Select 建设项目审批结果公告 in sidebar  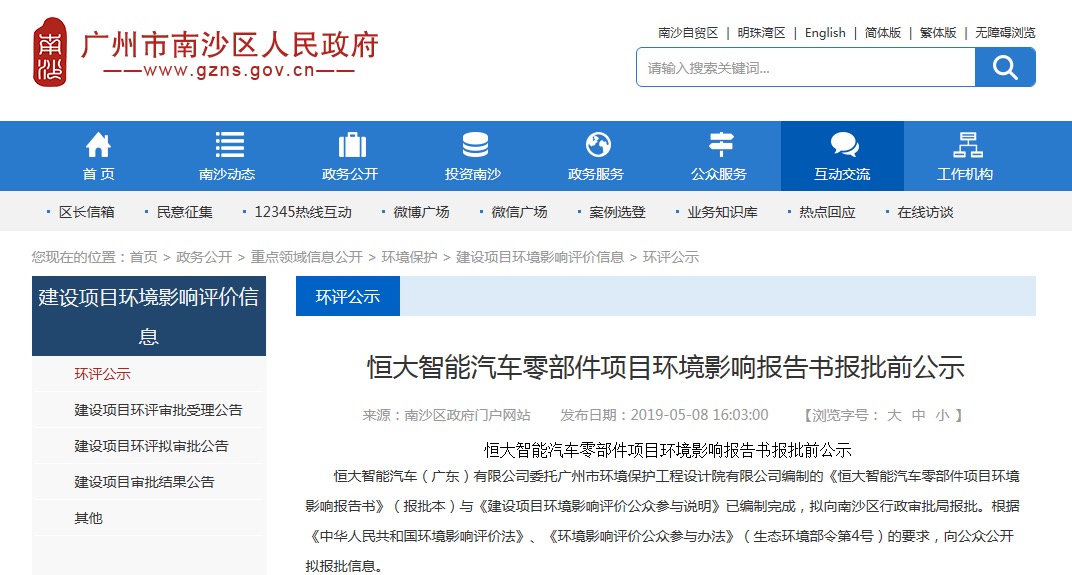point(144,482)
